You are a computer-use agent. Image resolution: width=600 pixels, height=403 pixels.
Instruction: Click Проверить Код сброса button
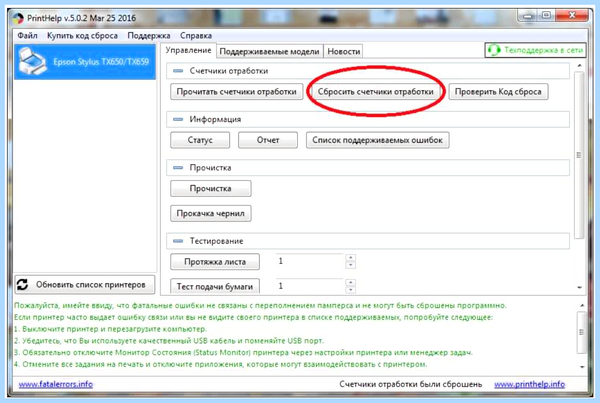coord(498,92)
